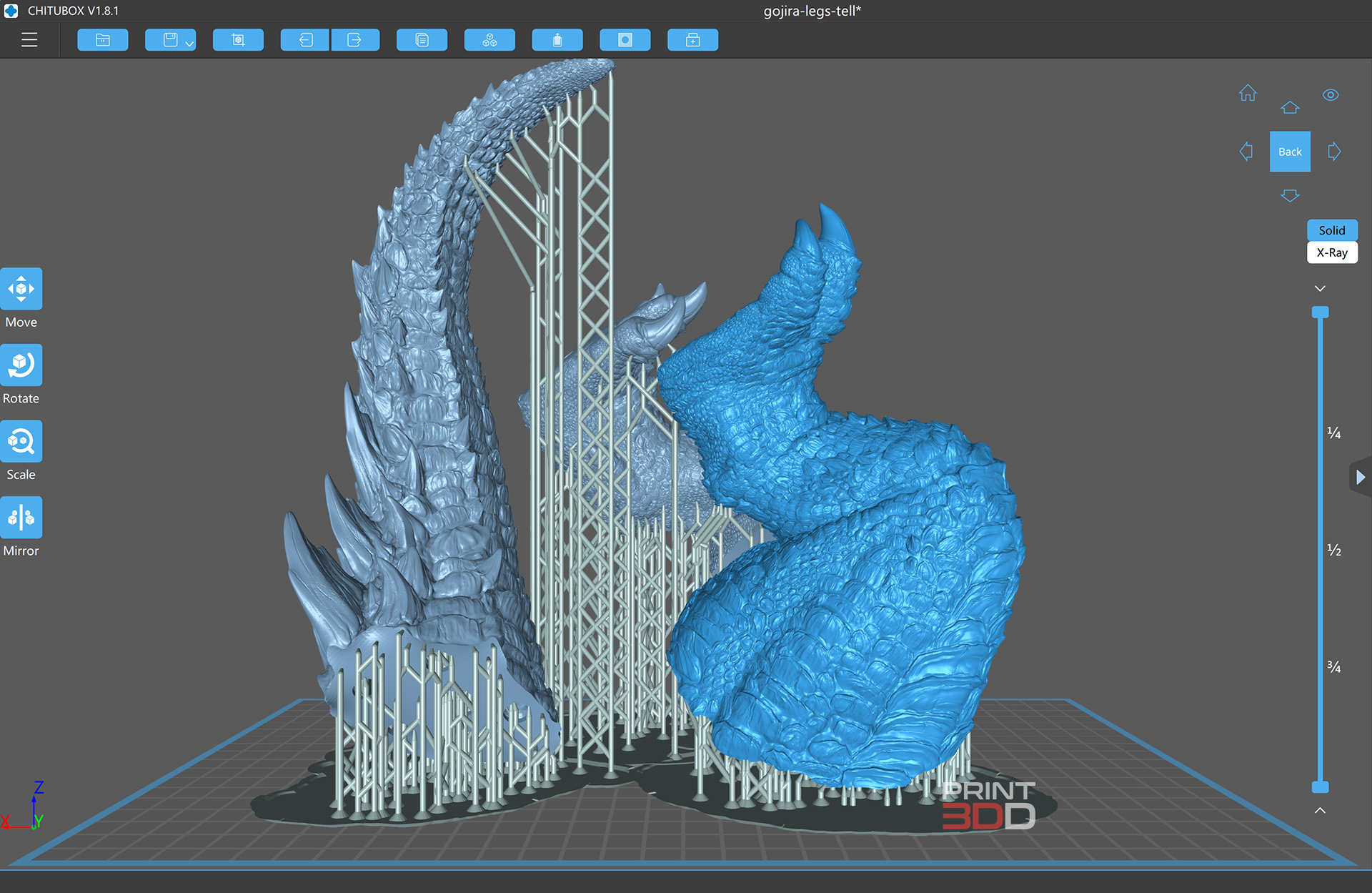
Task: Click the bottom handle of layer slider
Action: click(1320, 787)
